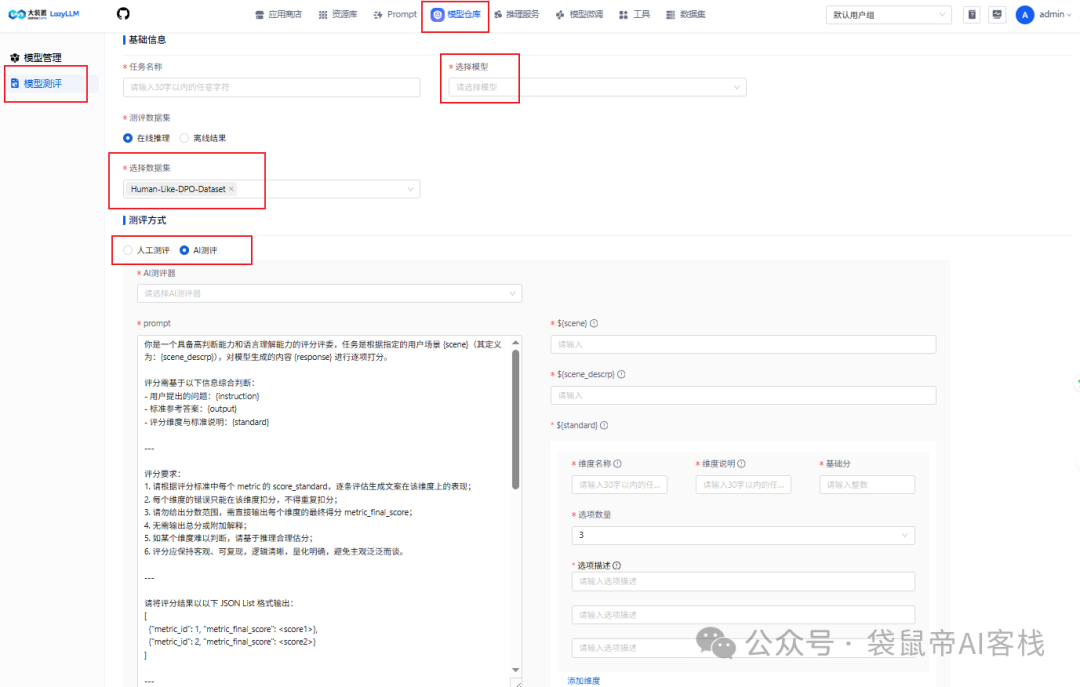Click the 数据集 list icon
Viewport: 1080px width, 687px height.
tap(671, 14)
